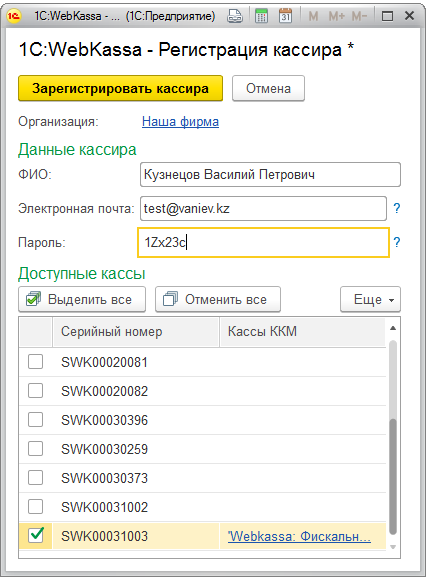Click the table's vertical scrollbar thumb
Screen dimensions: 426x578
pyautogui.click(x=393, y=476)
